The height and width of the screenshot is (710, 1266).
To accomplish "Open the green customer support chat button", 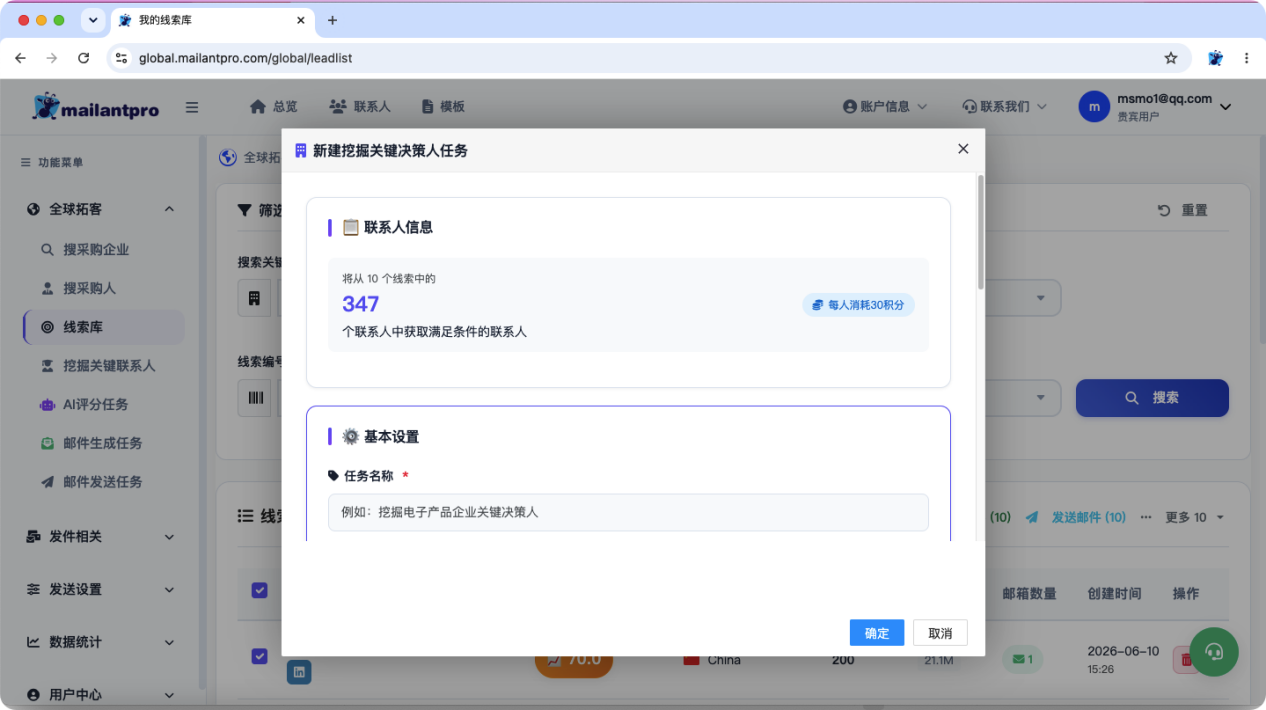I will pyautogui.click(x=1214, y=652).
